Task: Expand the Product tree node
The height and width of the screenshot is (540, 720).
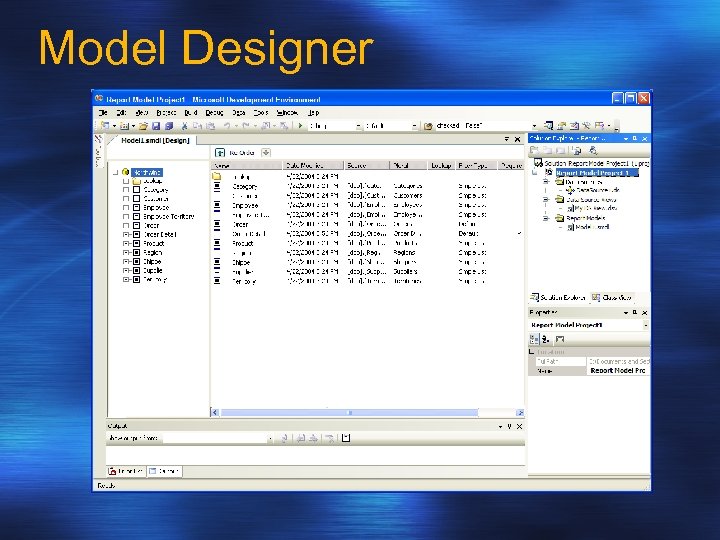Action: click(126, 244)
